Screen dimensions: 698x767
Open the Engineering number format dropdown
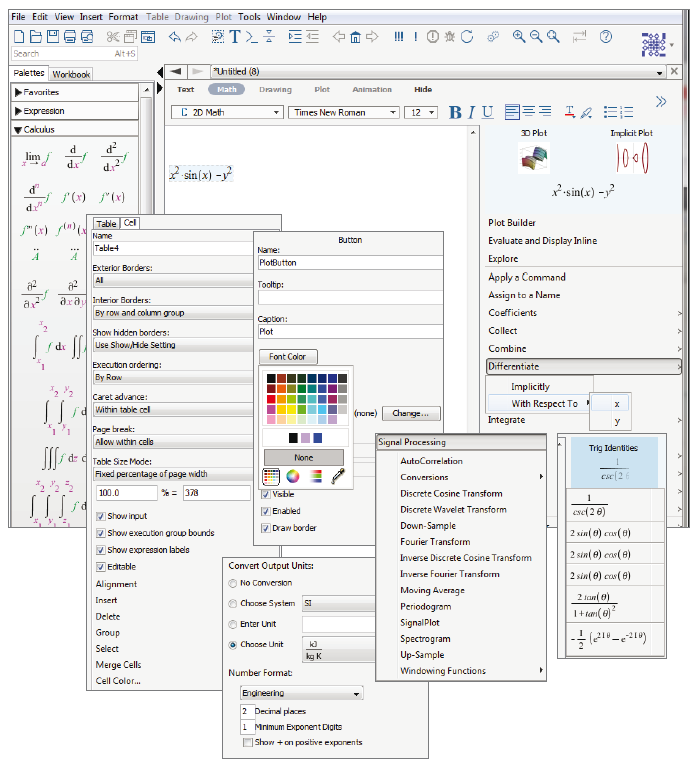pos(302,692)
